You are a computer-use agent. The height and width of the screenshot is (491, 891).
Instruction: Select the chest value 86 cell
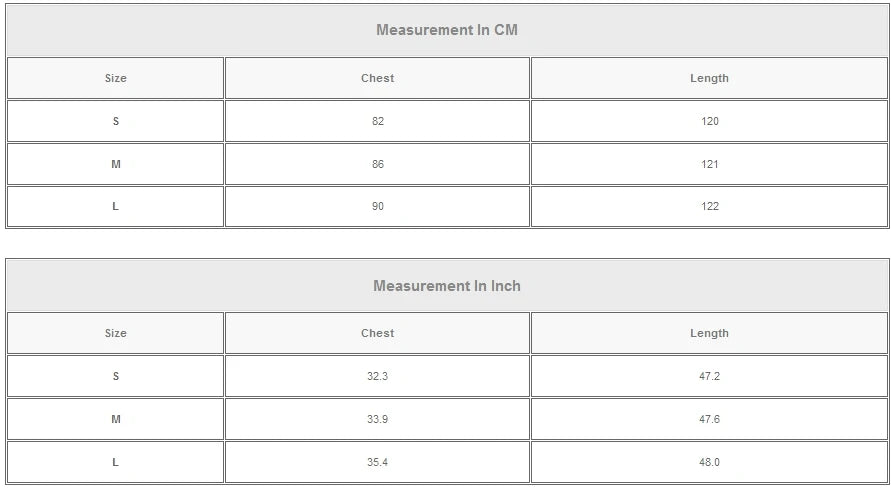click(x=377, y=164)
